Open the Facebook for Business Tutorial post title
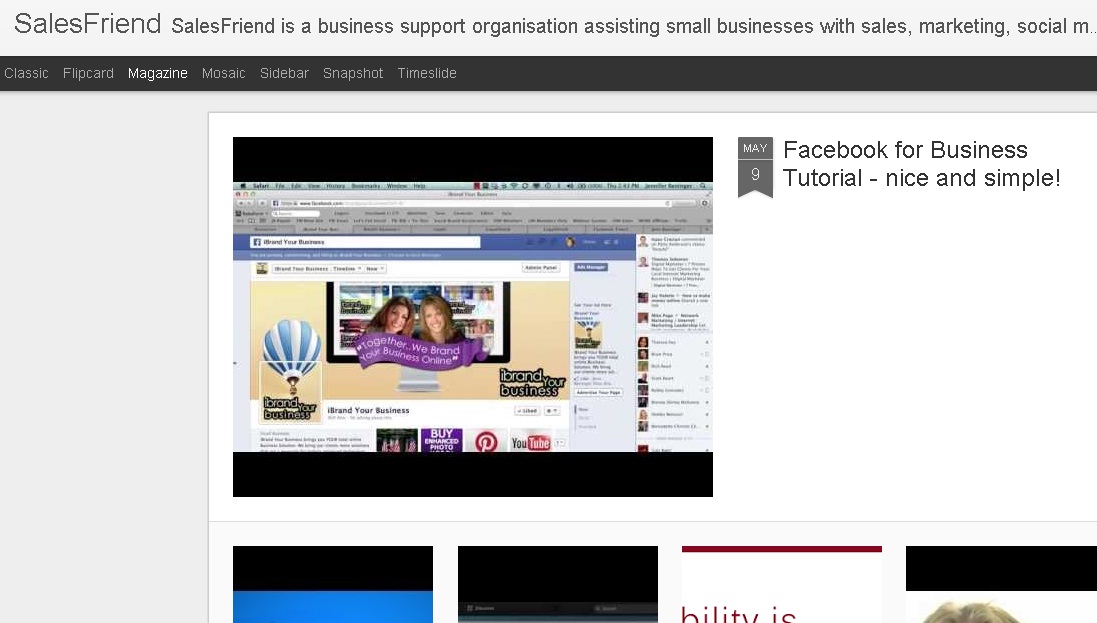This screenshot has height=623, width=1097. coord(921,164)
